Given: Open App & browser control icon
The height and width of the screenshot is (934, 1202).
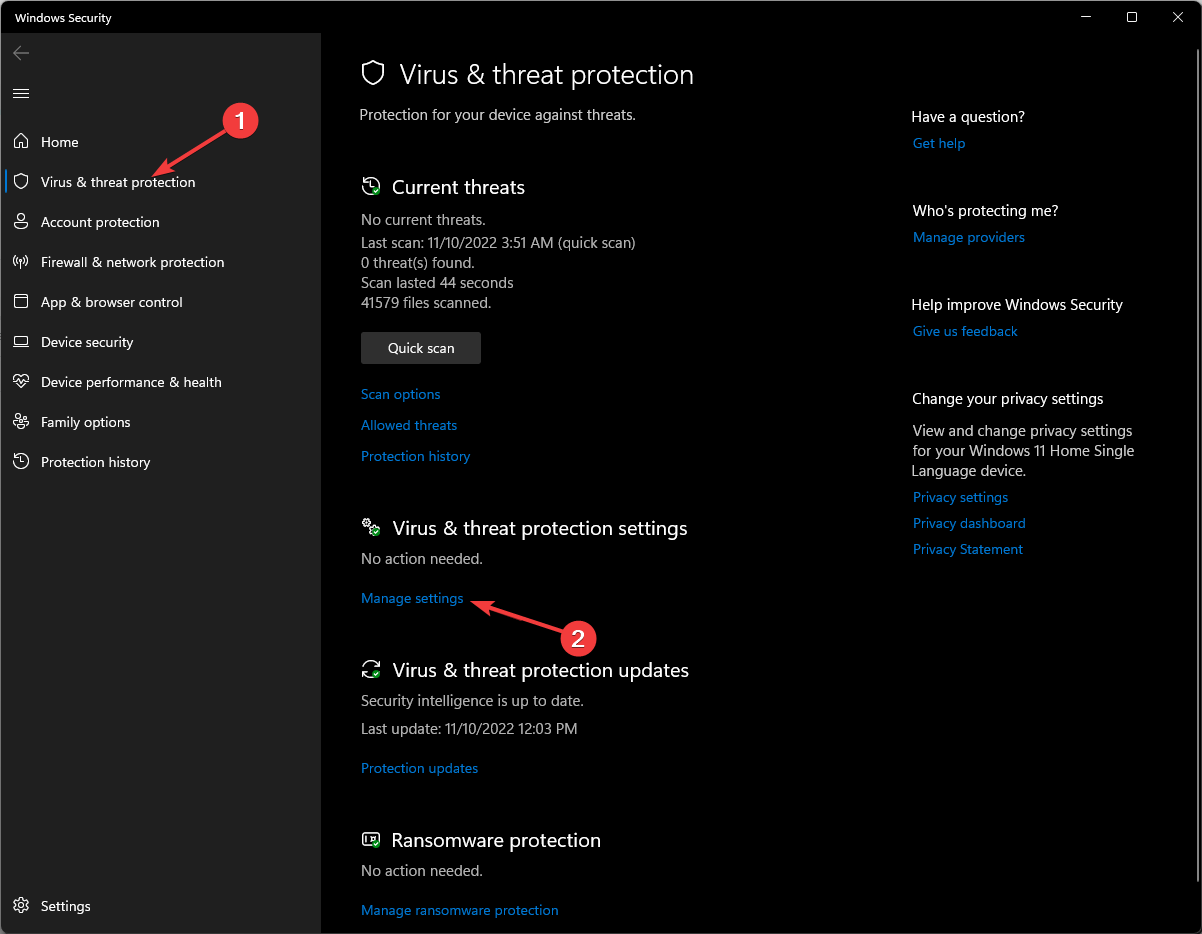Looking at the screenshot, I should (x=21, y=302).
